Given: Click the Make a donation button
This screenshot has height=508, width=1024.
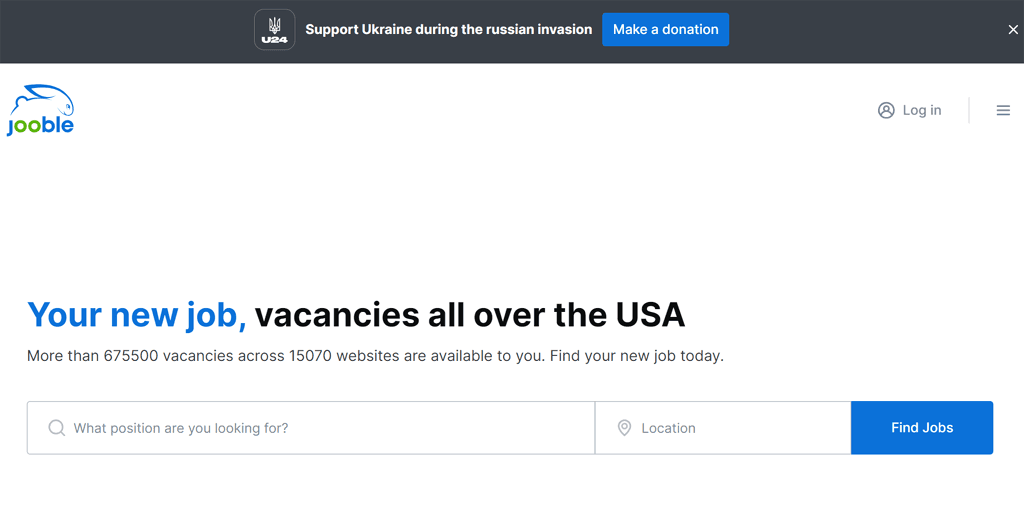Looking at the screenshot, I should 665,29.
